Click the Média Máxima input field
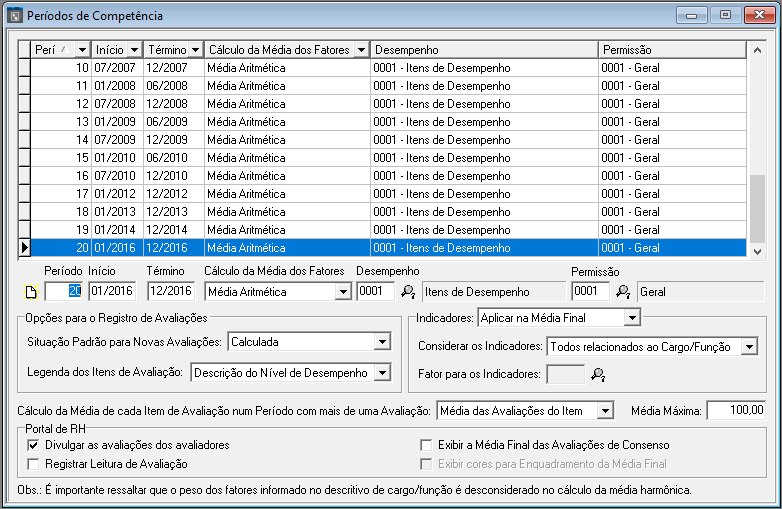 [736, 410]
